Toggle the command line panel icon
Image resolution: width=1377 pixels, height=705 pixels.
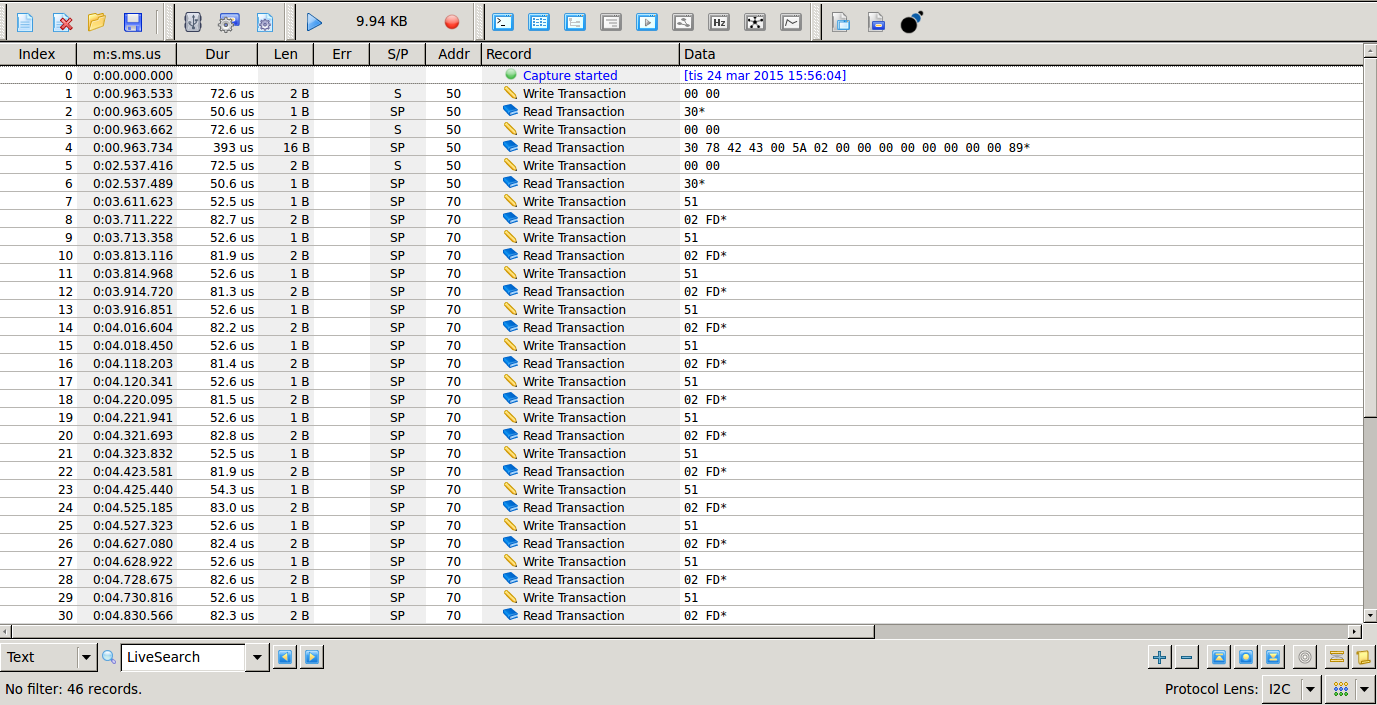click(503, 22)
